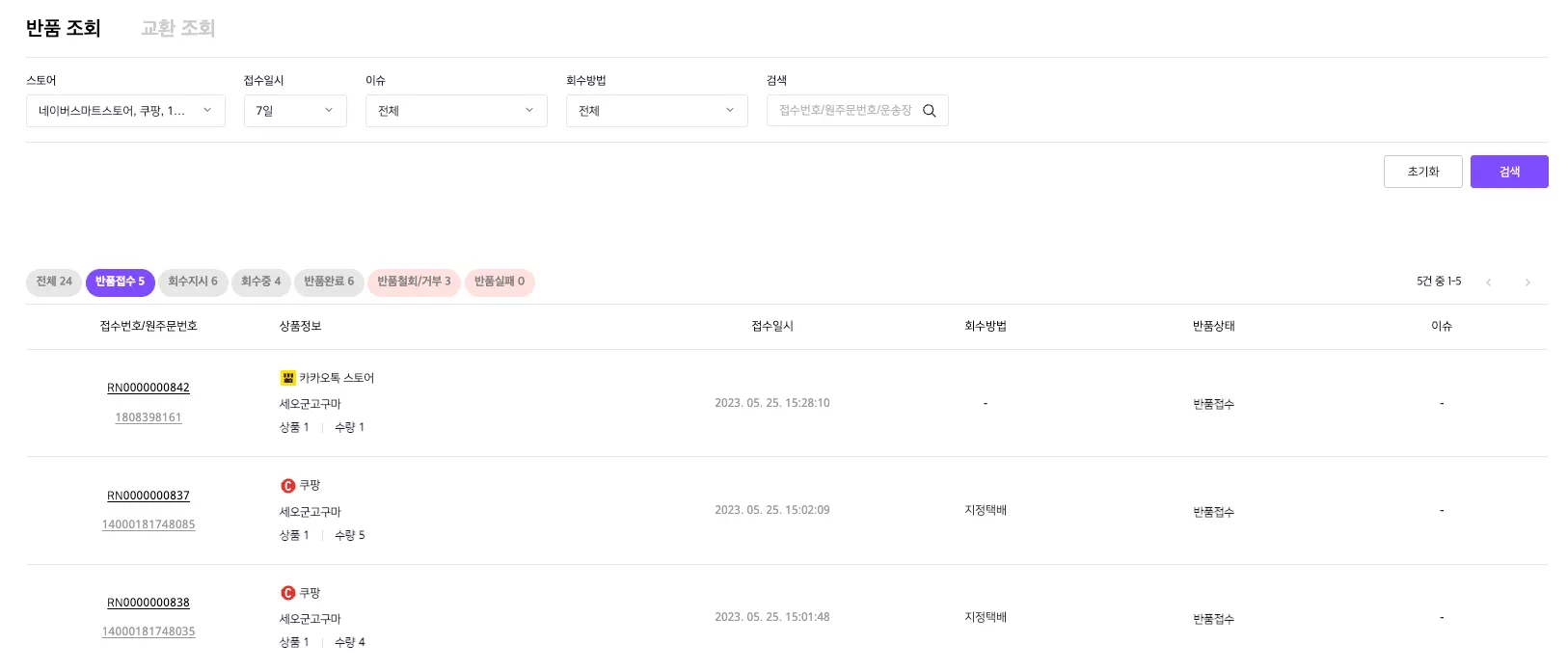
Task: Select the 반품 조회 tab
Action: [64, 28]
